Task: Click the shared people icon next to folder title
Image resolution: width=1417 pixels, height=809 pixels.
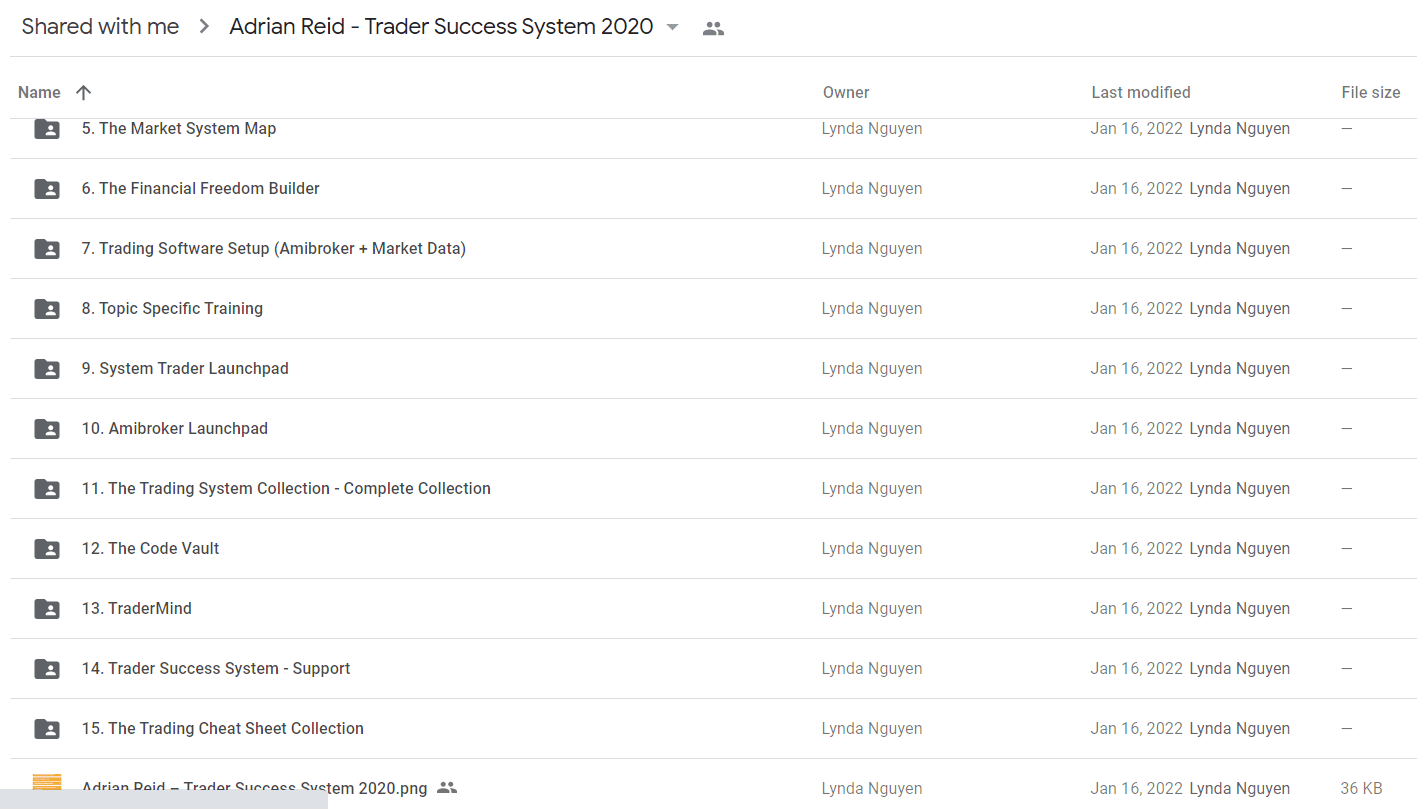Action: coord(713,29)
